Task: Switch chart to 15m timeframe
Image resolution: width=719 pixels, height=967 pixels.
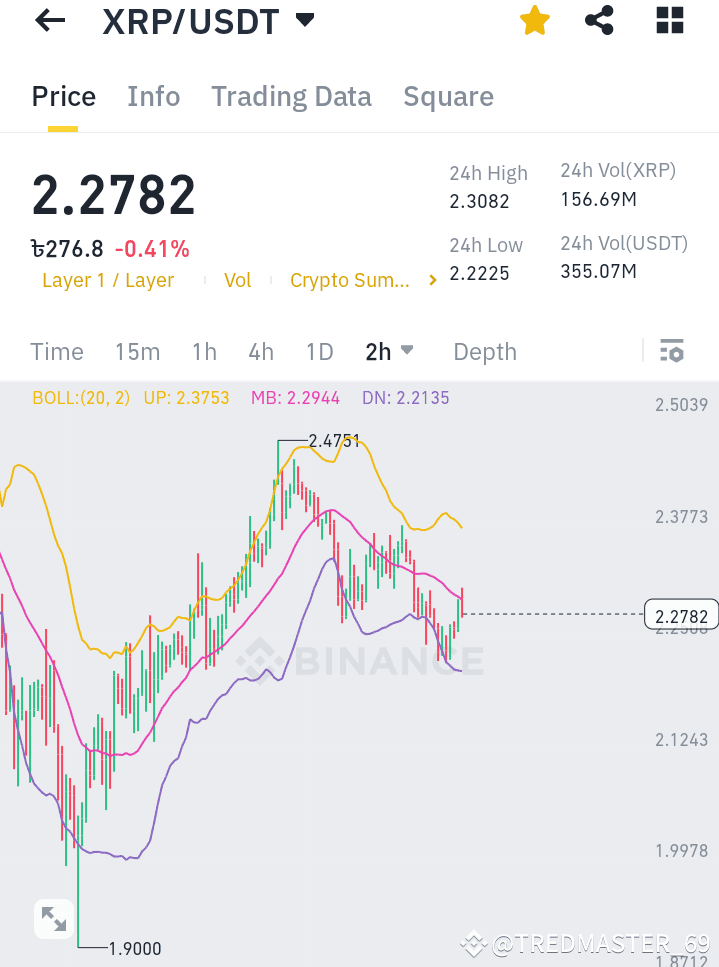Action: (x=137, y=351)
